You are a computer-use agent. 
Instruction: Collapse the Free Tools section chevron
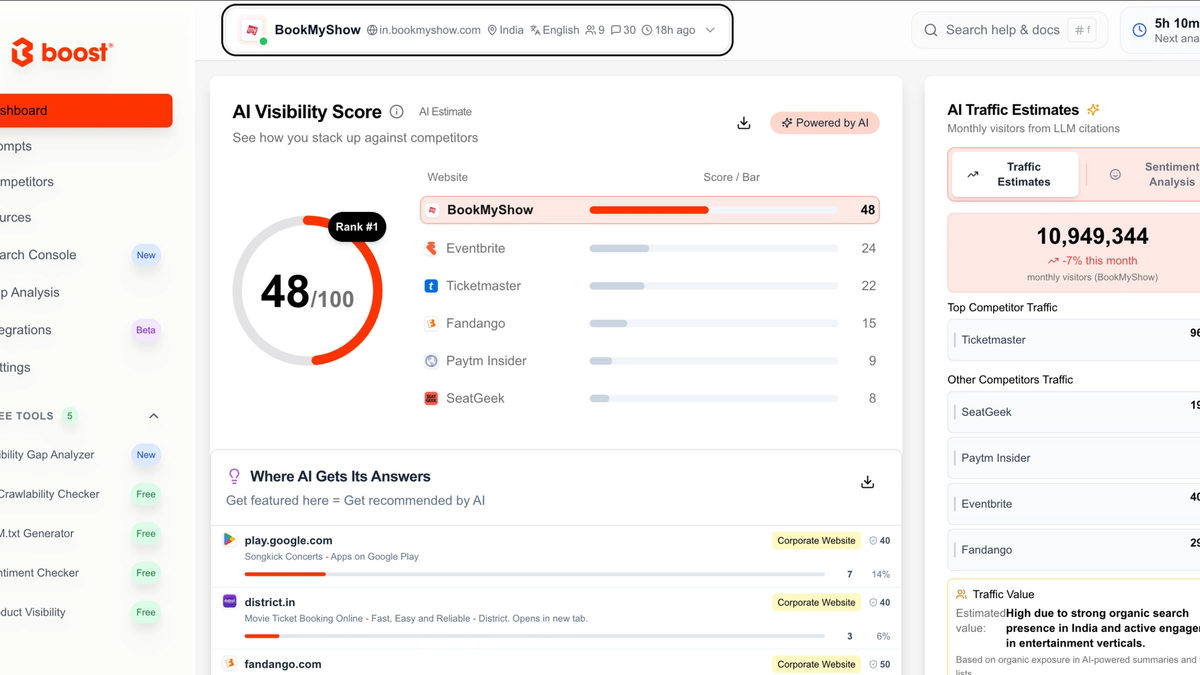[154, 416]
